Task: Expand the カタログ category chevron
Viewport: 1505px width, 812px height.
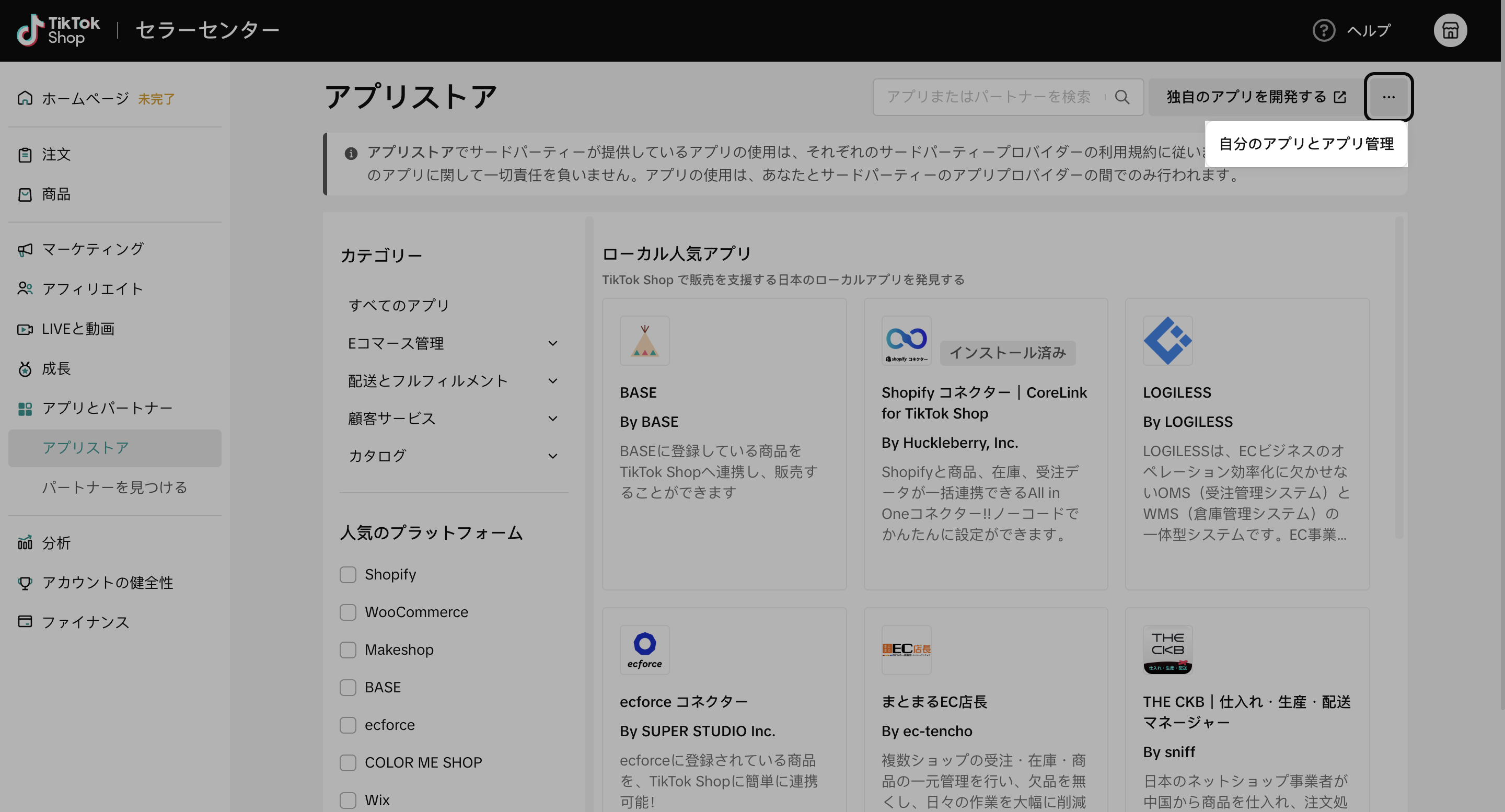Action: pos(552,456)
